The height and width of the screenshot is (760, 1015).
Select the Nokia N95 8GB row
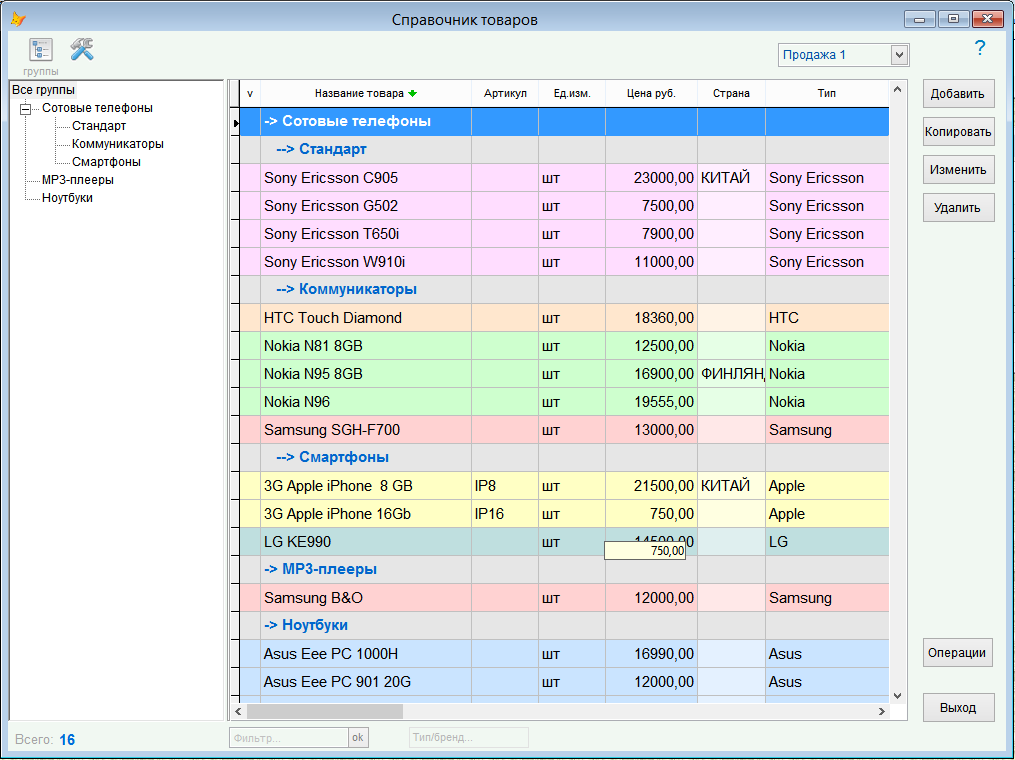[564, 374]
